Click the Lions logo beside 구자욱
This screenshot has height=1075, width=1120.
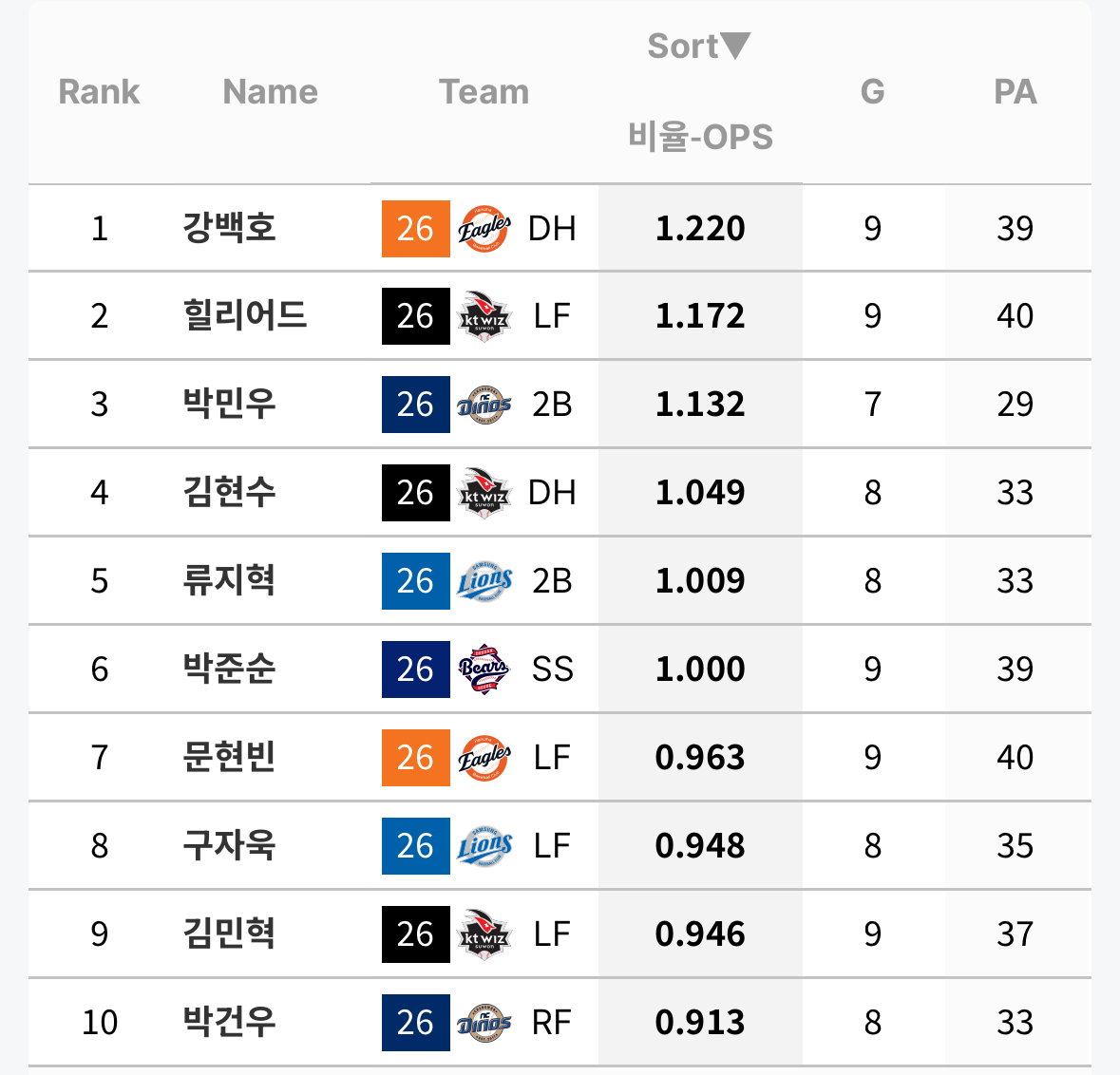tap(484, 846)
